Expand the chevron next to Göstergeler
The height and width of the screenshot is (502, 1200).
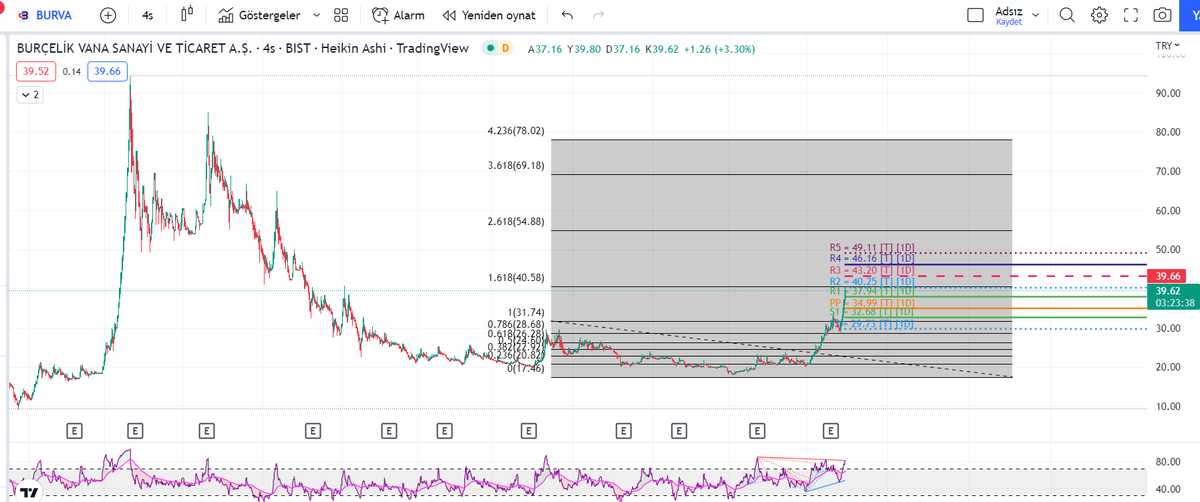point(317,15)
